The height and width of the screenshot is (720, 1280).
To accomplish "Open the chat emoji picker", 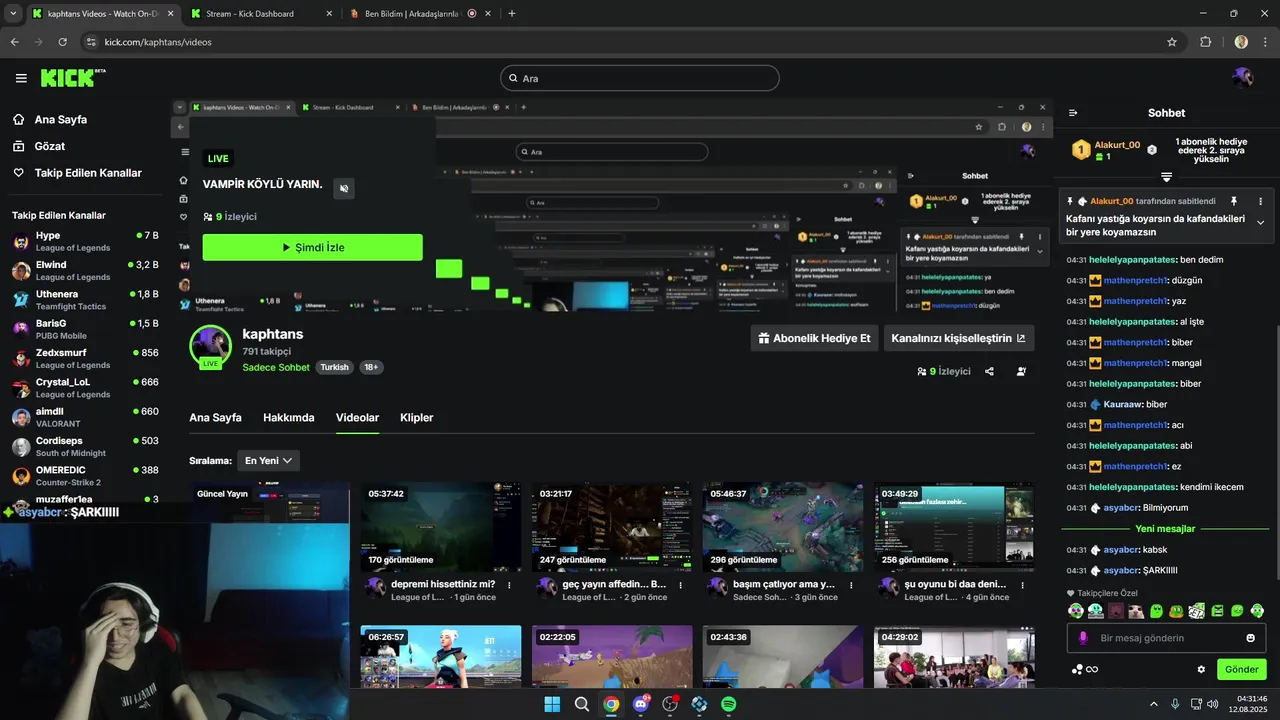I will point(1250,638).
